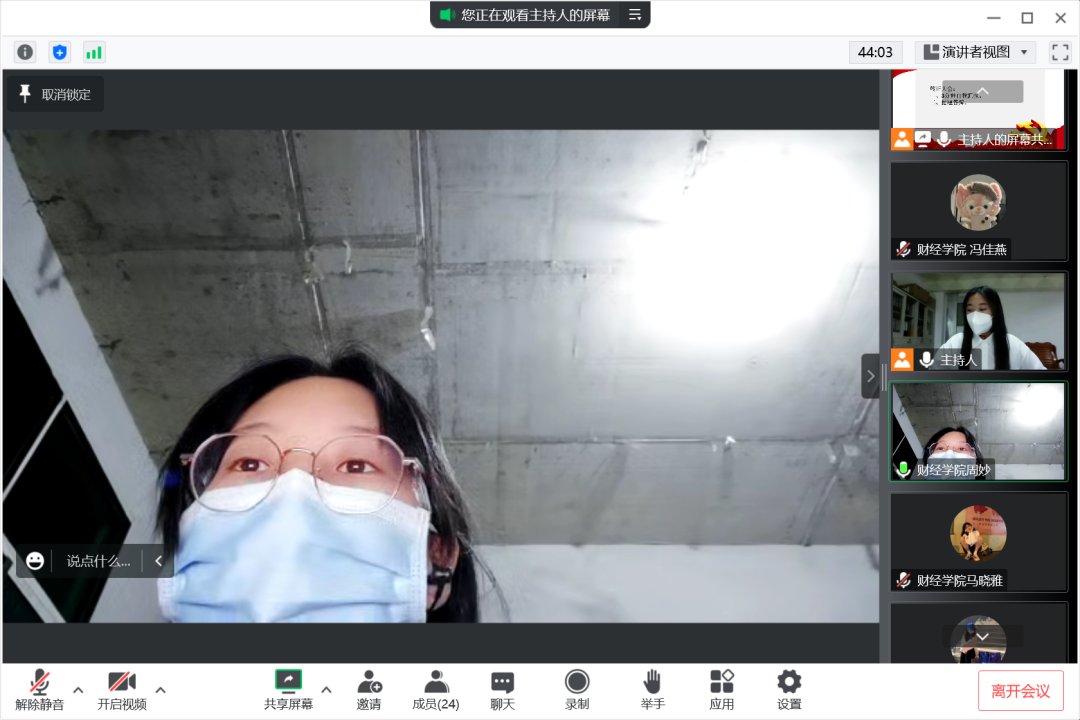Click the 44:03 meeting timer
Viewport: 1080px width, 720px height.
point(875,52)
